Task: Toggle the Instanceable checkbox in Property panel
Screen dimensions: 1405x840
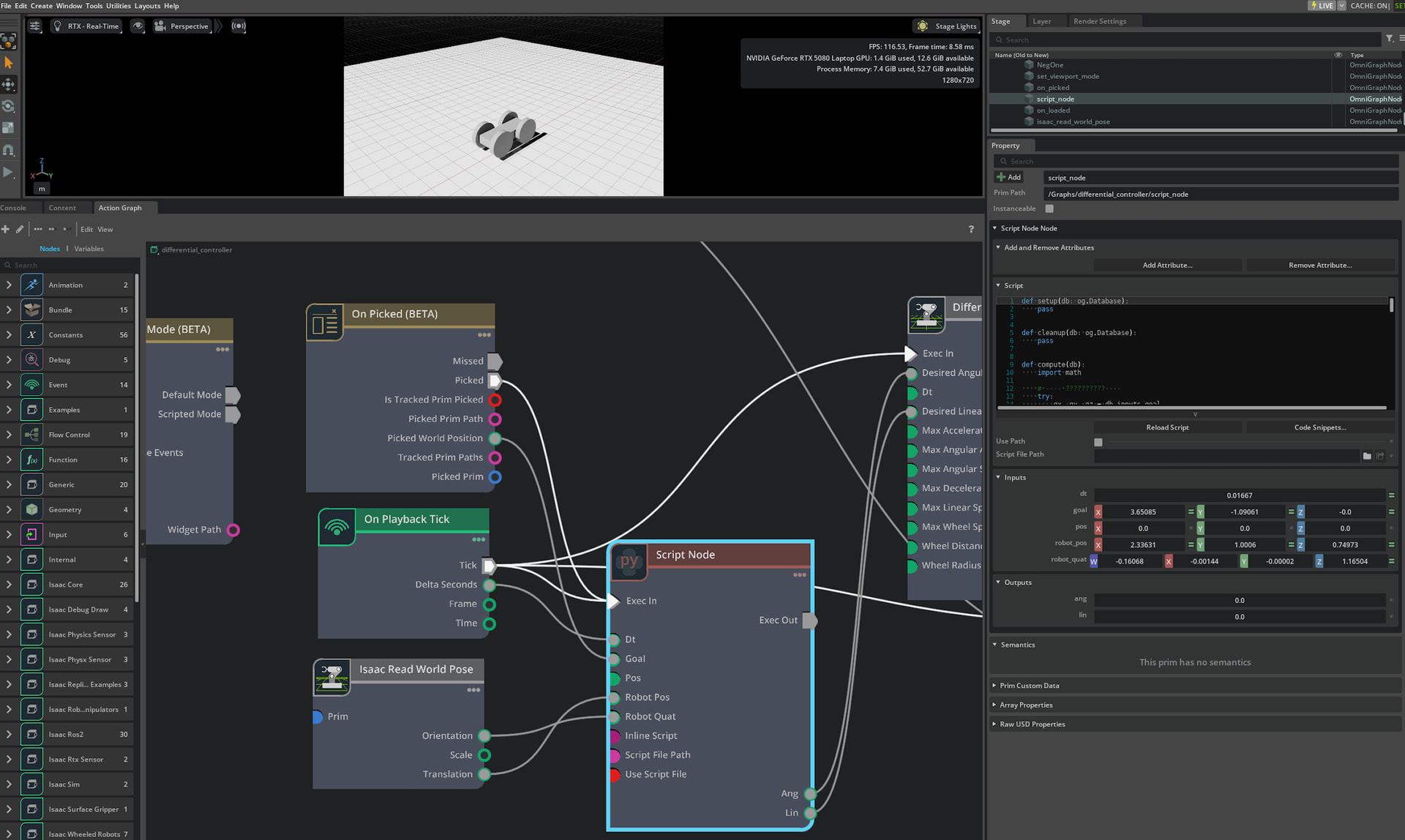Action: [x=1049, y=209]
